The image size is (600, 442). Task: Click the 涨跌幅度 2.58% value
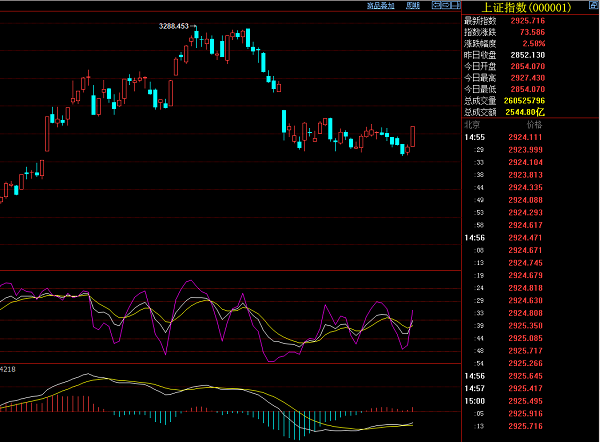tap(534, 43)
